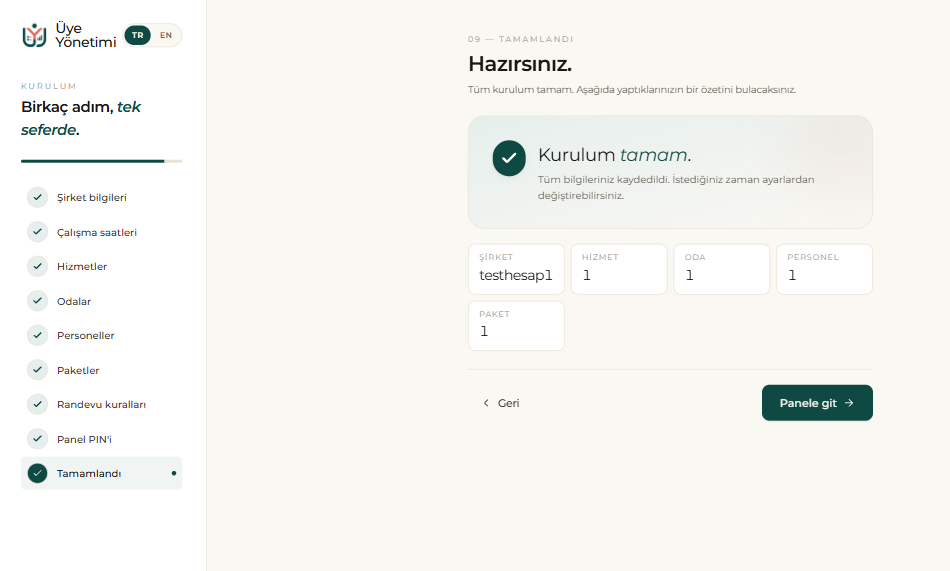950x571 pixels.
Task: Select the TR language option
Action: pyautogui.click(x=138, y=35)
